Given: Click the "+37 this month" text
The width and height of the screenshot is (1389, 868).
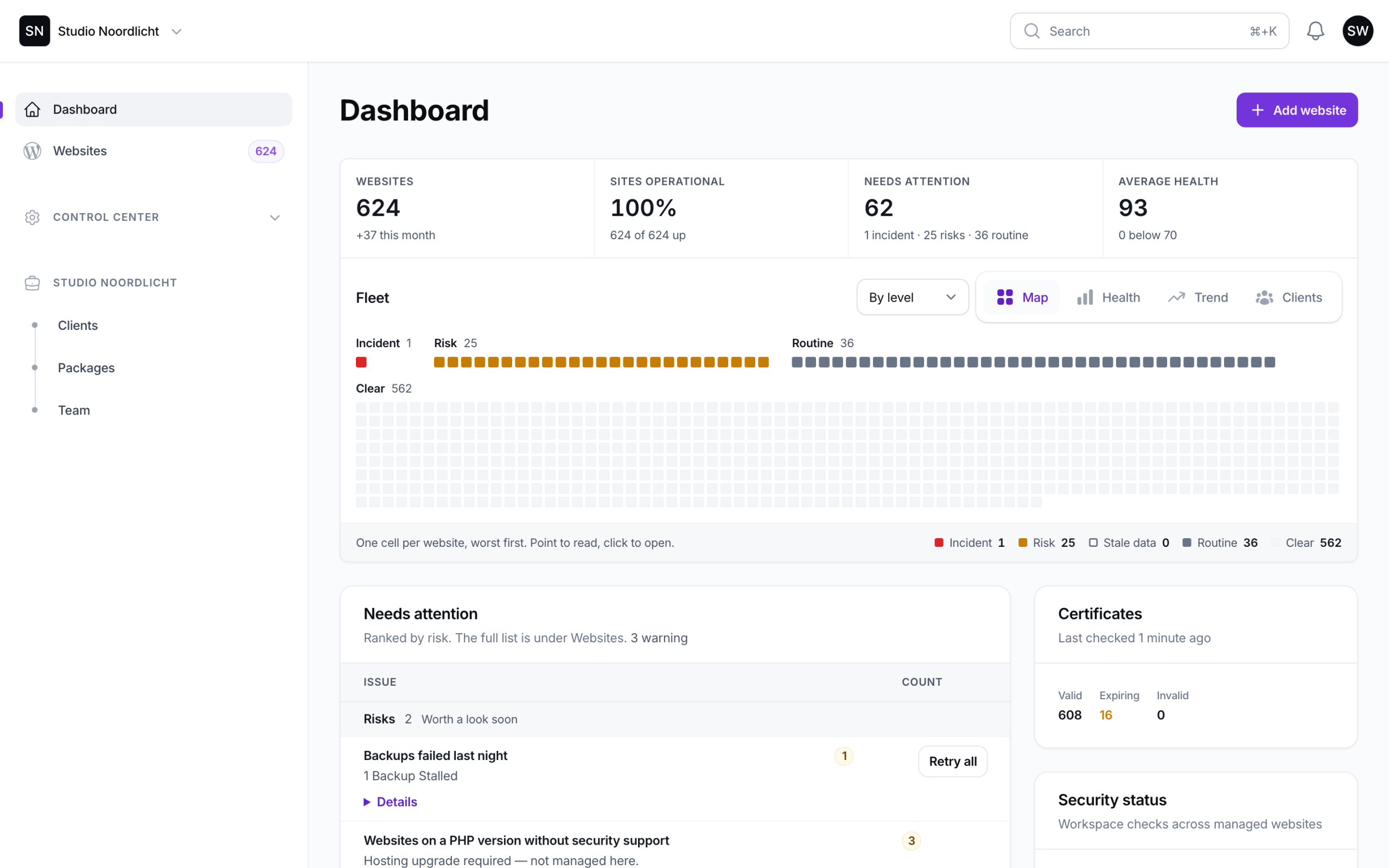Looking at the screenshot, I should (396, 235).
